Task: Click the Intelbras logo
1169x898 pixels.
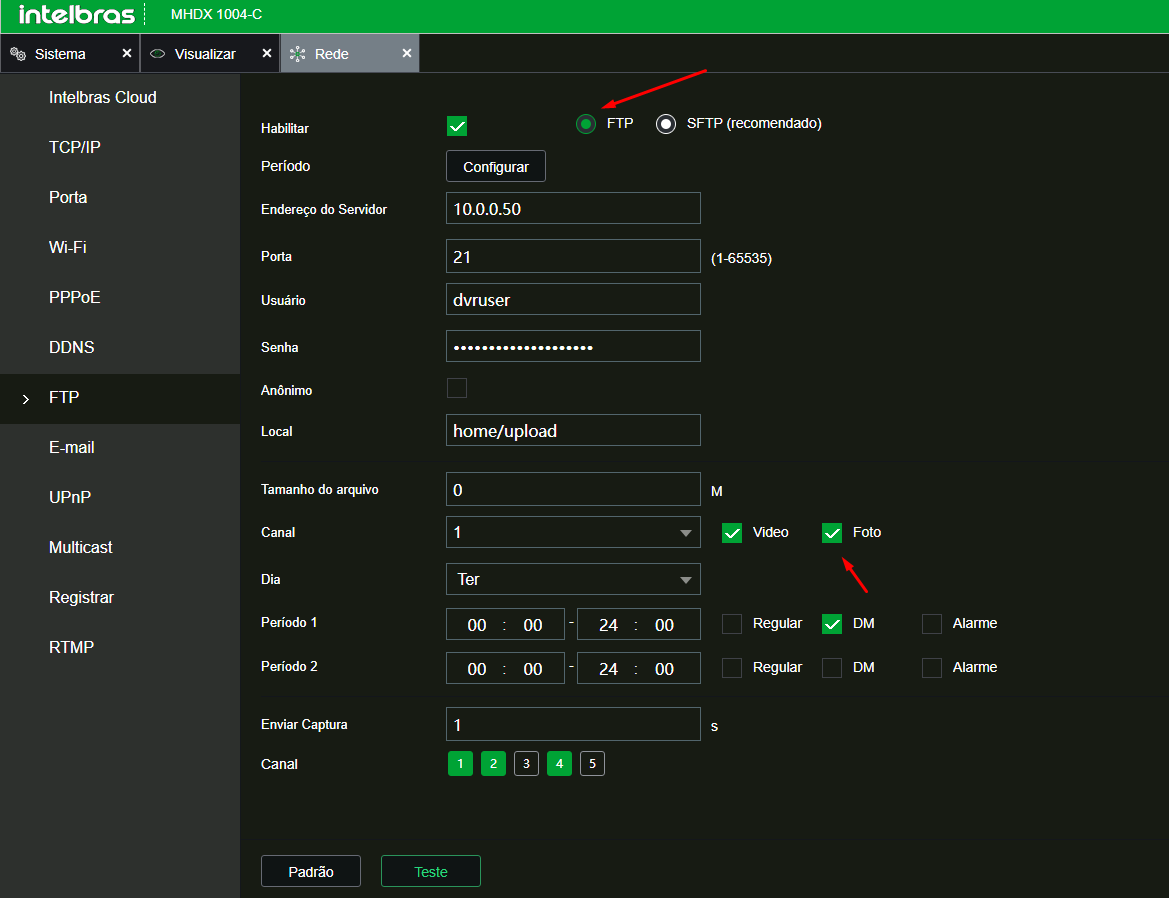Action: 76,14
